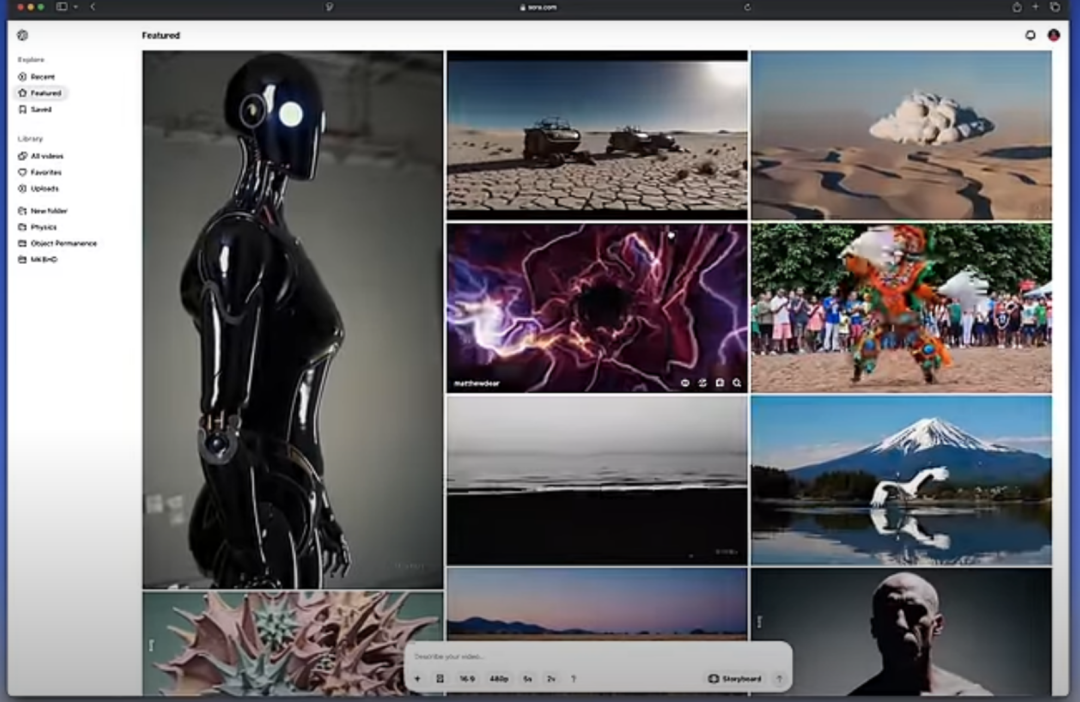The height and width of the screenshot is (702, 1080).
Task: Click the Storyboard button
Action: click(x=735, y=678)
